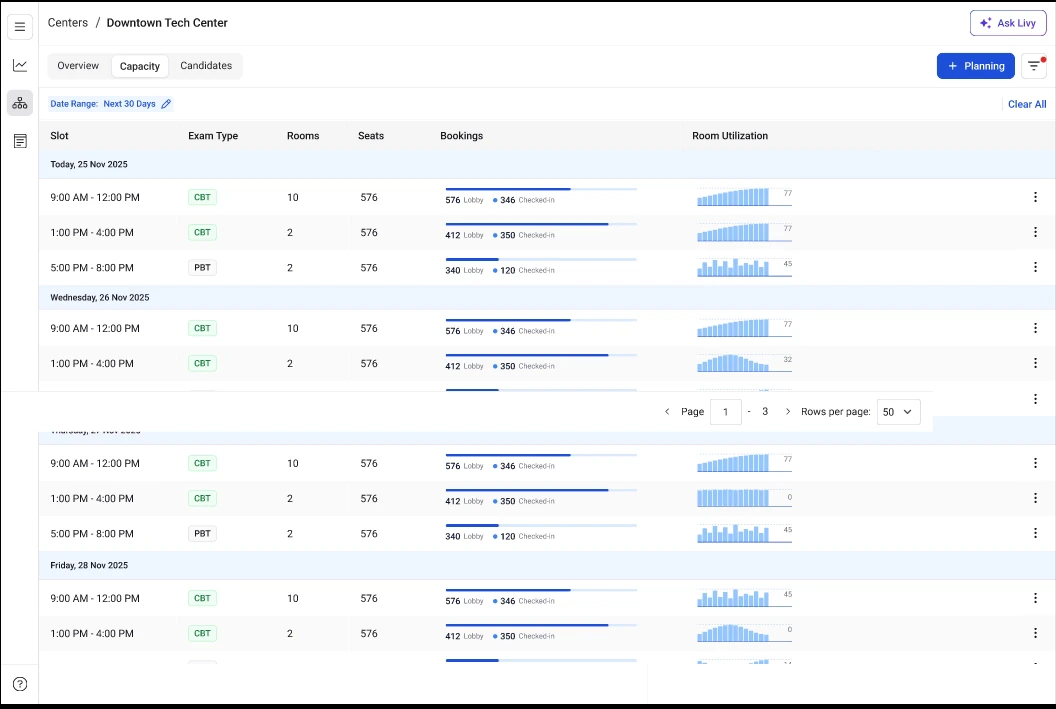Expand the Rows per page dropdown

(x=898, y=412)
